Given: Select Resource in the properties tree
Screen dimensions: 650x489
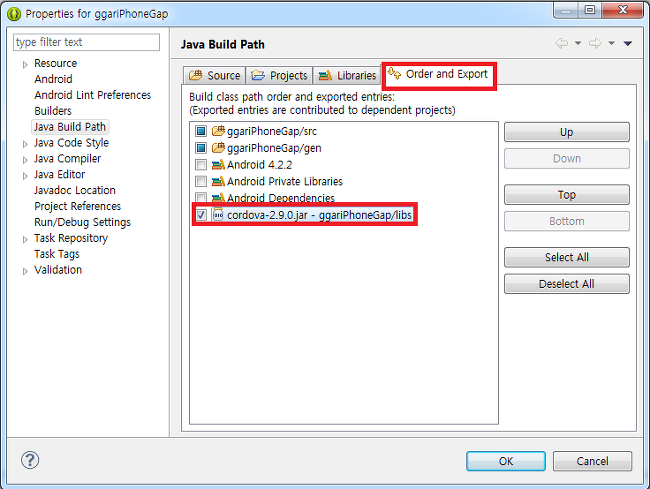Looking at the screenshot, I should [x=55, y=63].
